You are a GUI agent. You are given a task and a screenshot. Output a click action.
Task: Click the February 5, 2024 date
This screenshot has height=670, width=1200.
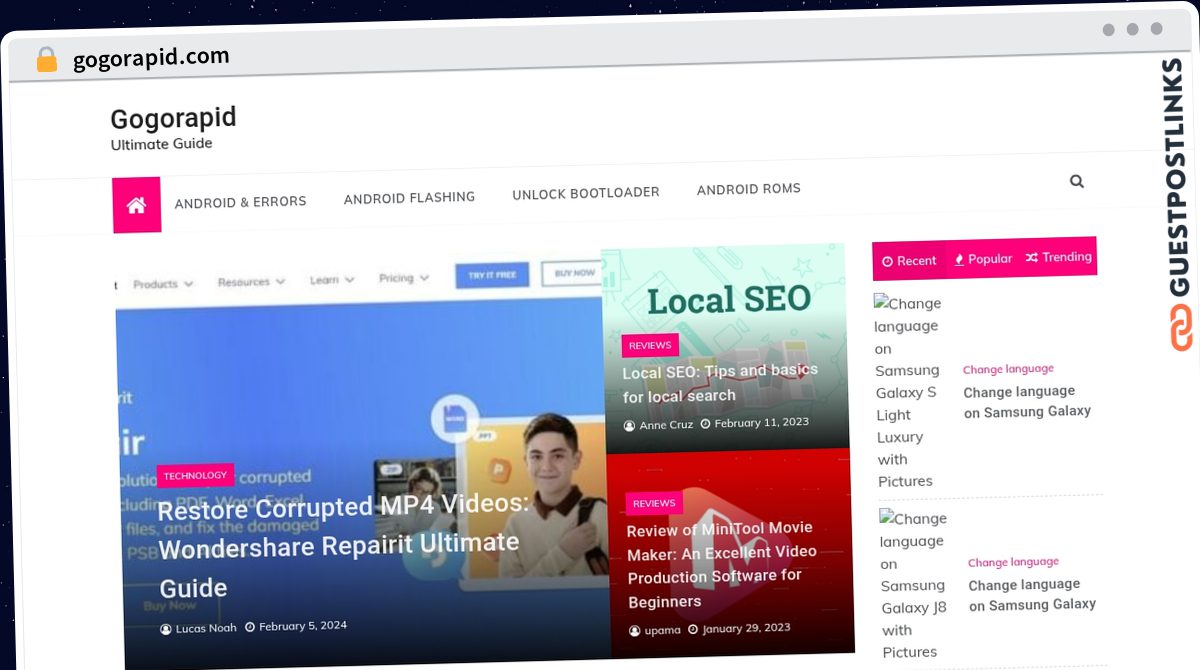tap(296, 626)
